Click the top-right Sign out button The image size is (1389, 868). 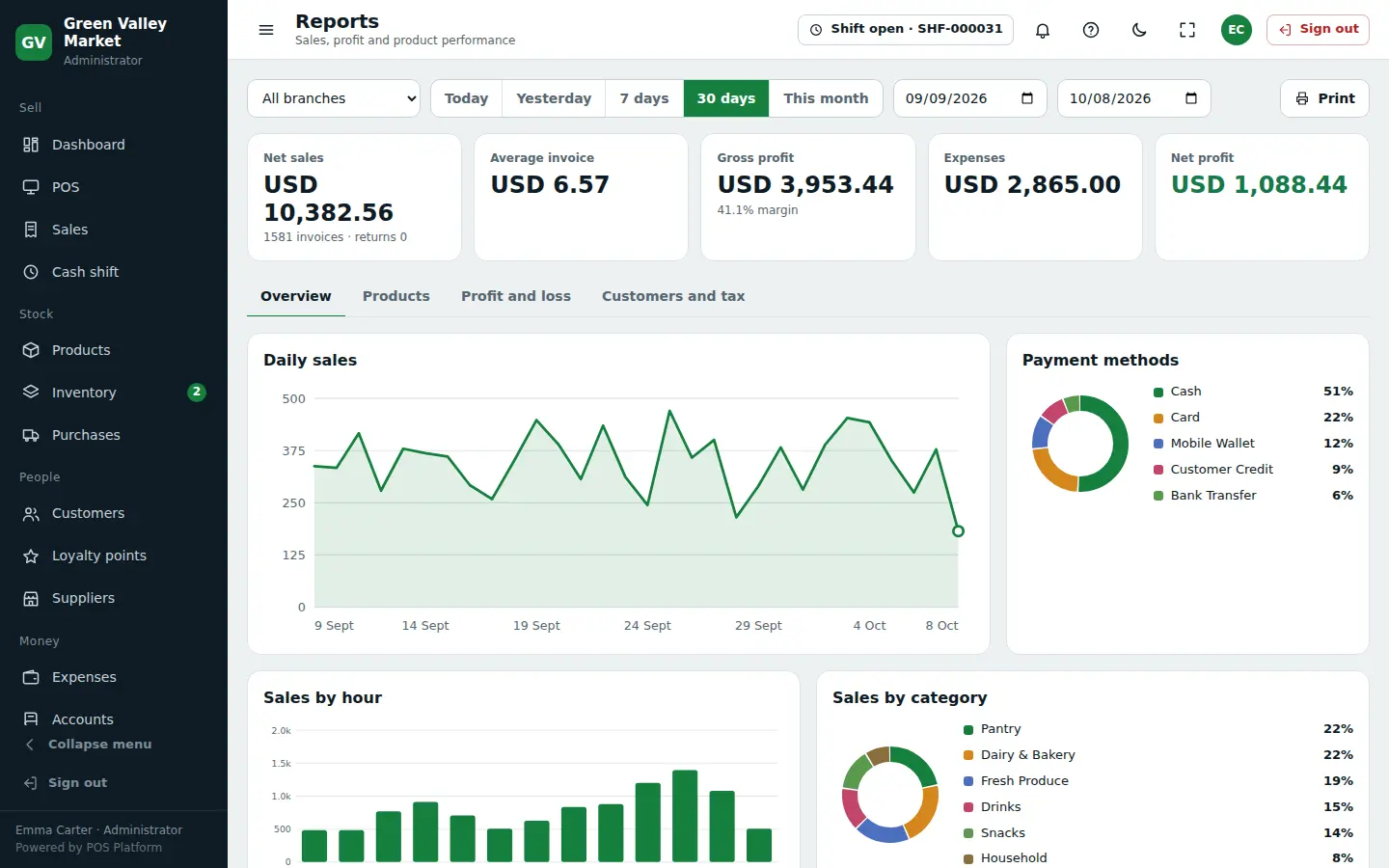tap(1318, 30)
